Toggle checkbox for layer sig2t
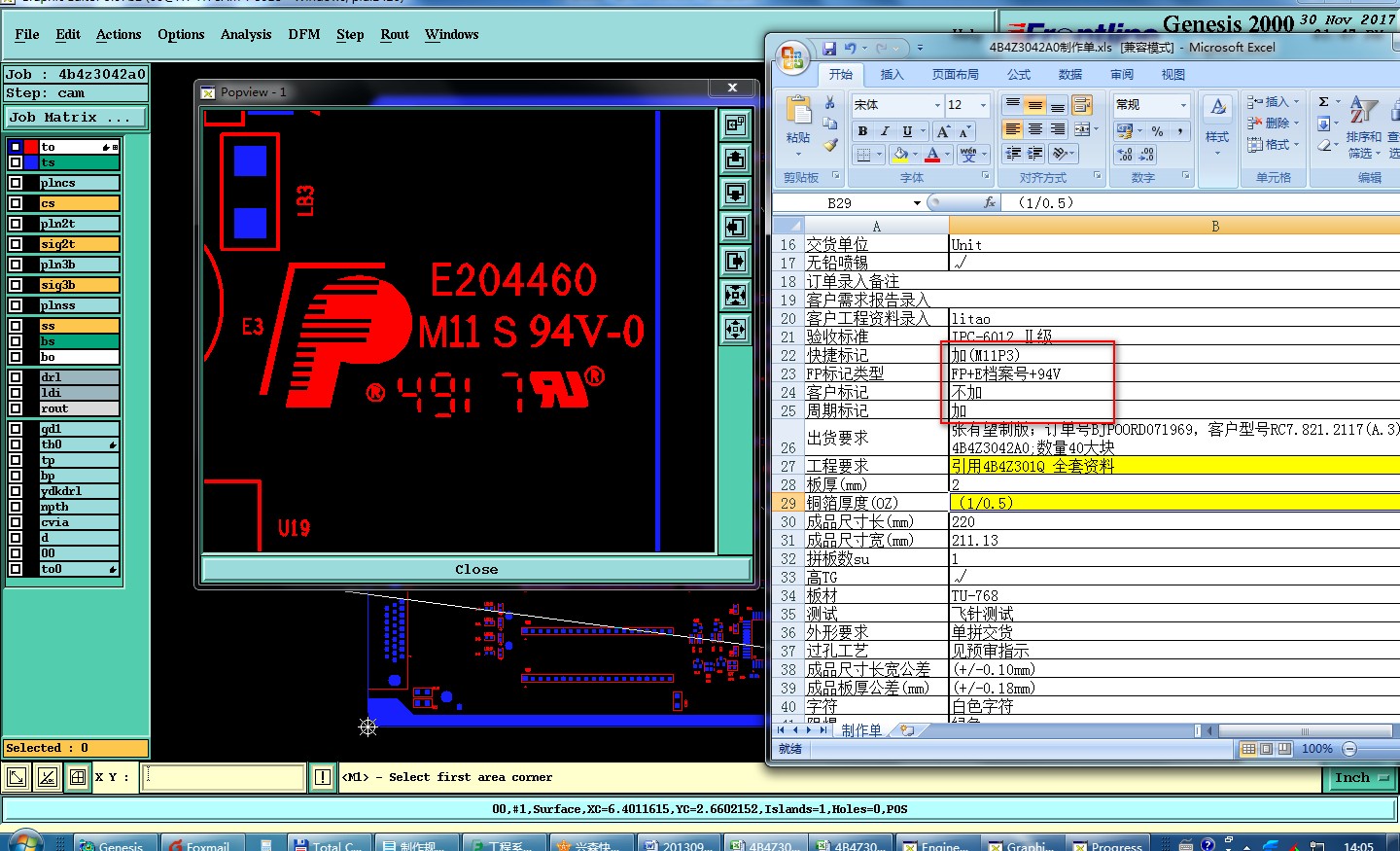The width and height of the screenshot is (1400, 851). (16, 244)
